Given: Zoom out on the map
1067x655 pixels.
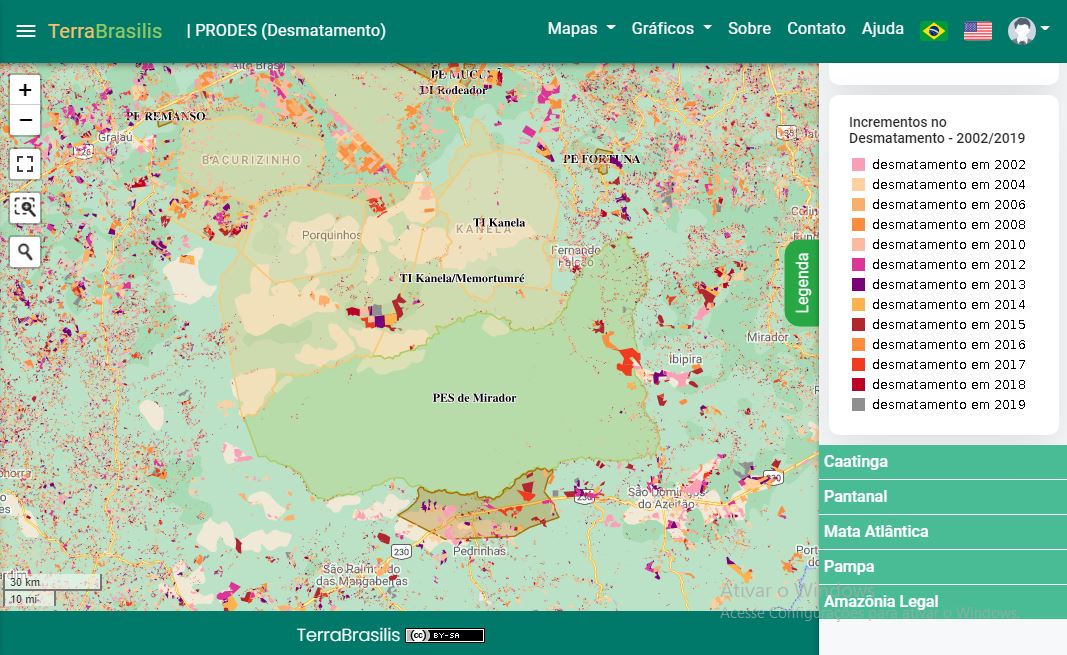Looking at the screenshot, I should [25, 120].
